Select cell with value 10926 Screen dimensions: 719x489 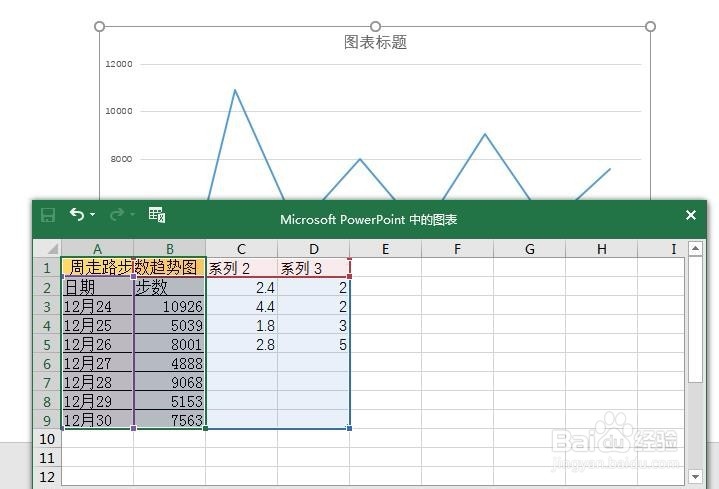170,306
